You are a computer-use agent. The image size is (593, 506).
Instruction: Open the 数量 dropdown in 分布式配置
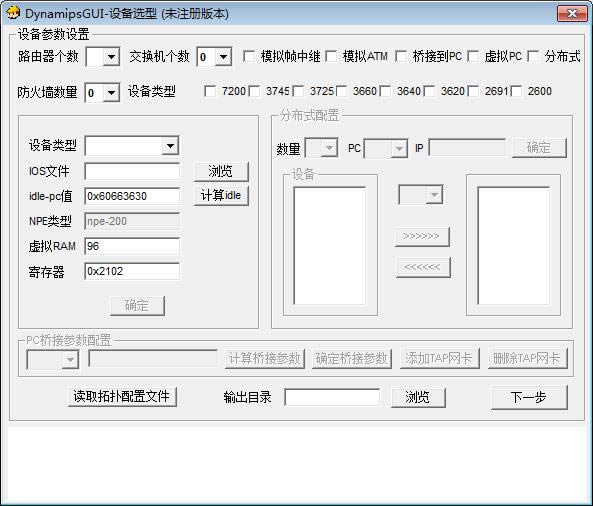coord(321,148)
